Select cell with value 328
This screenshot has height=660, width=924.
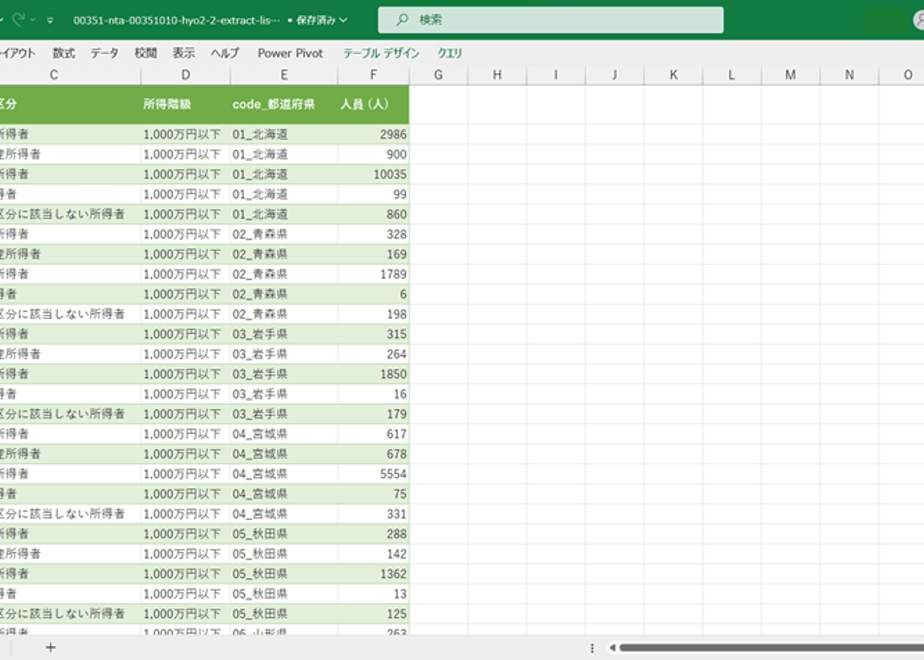[374, 235]
